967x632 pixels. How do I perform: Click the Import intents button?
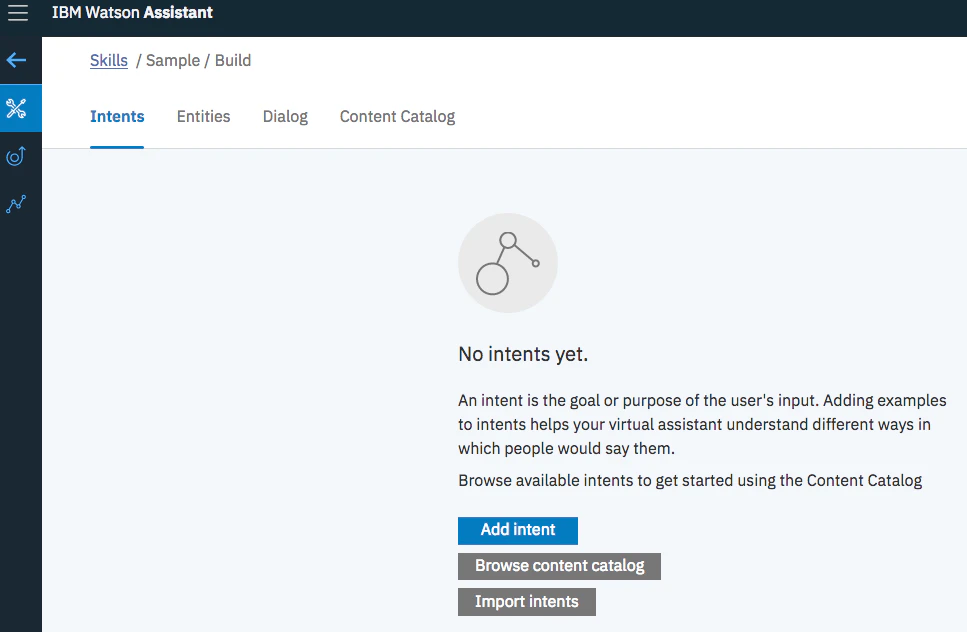coord(527,602)
